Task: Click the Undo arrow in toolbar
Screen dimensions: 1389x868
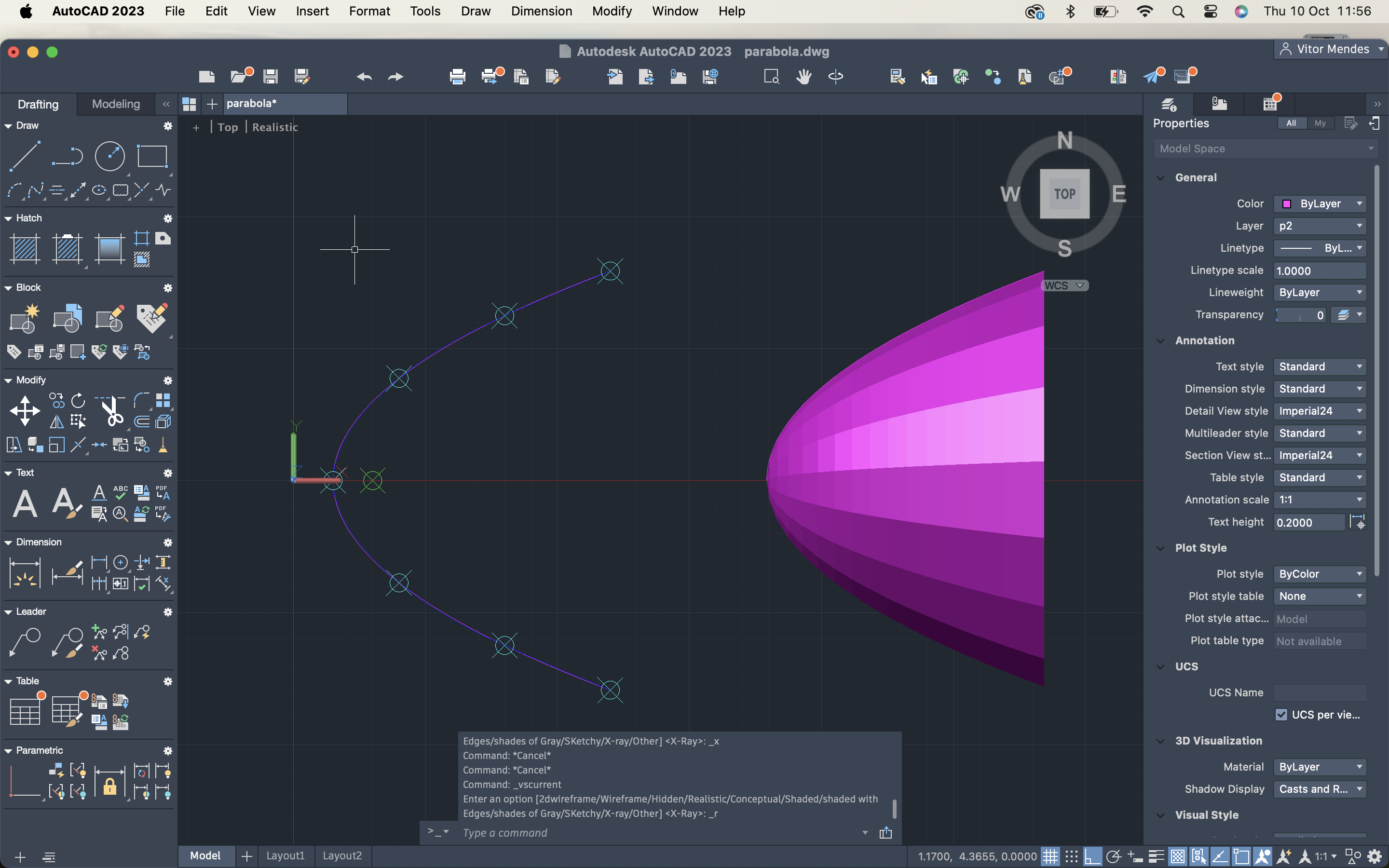Action: 364,76
